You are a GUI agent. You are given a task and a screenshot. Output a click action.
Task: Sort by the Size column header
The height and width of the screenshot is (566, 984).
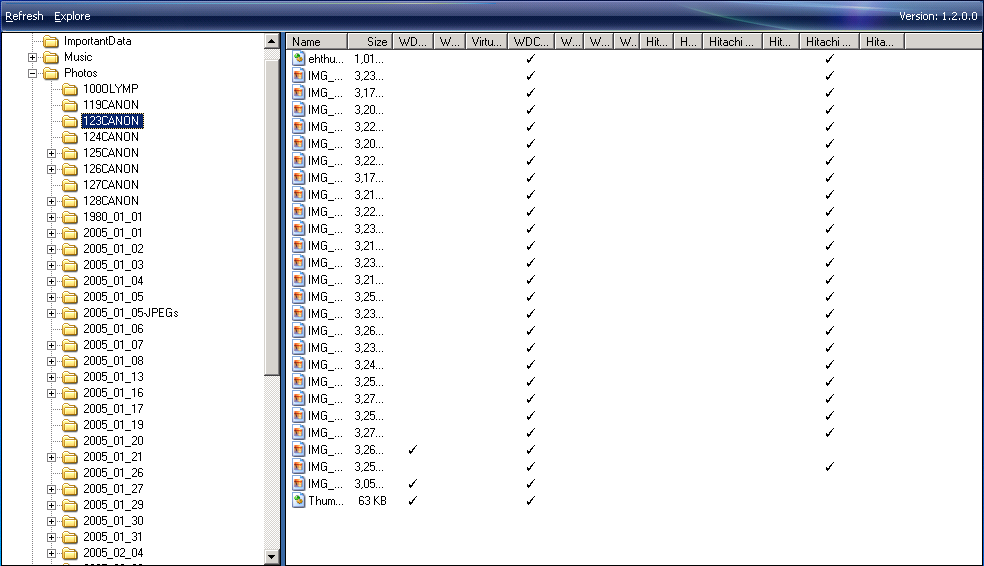point(370,42)
